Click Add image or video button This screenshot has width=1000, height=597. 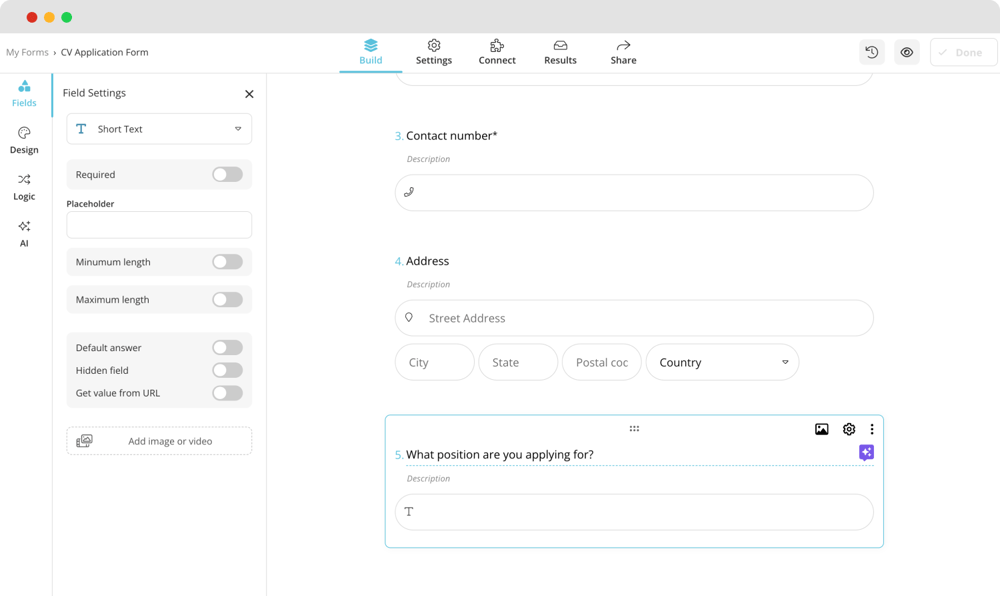159,441
